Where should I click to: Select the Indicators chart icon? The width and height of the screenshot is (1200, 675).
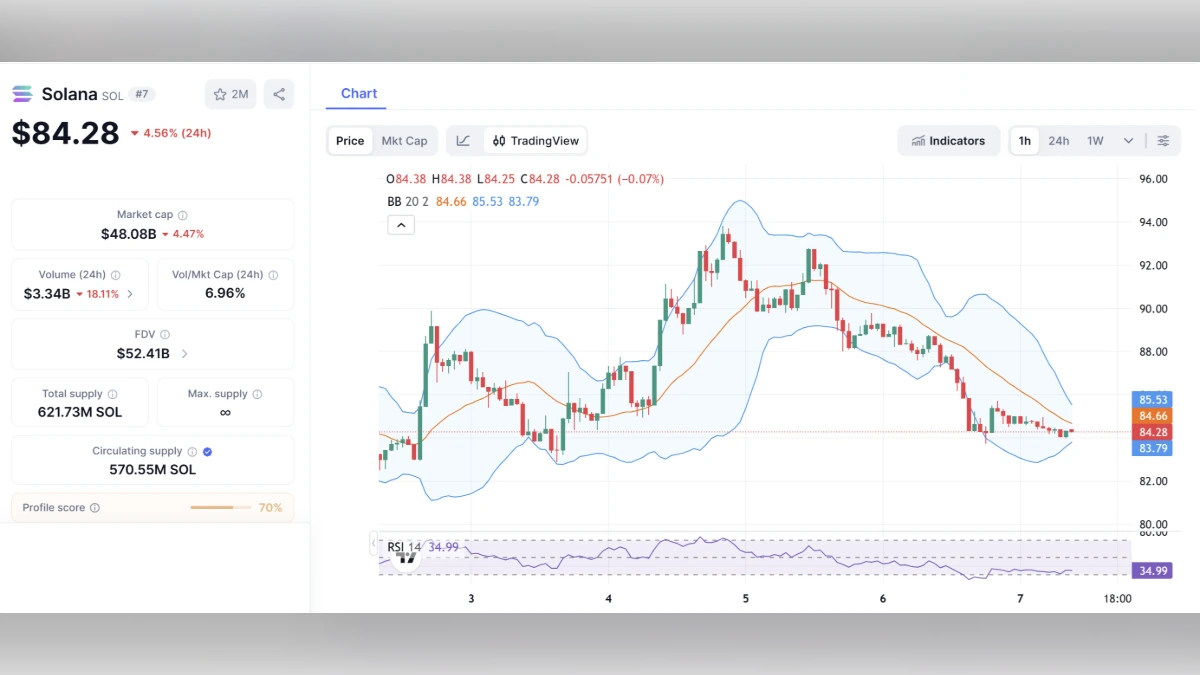[920, 141]
